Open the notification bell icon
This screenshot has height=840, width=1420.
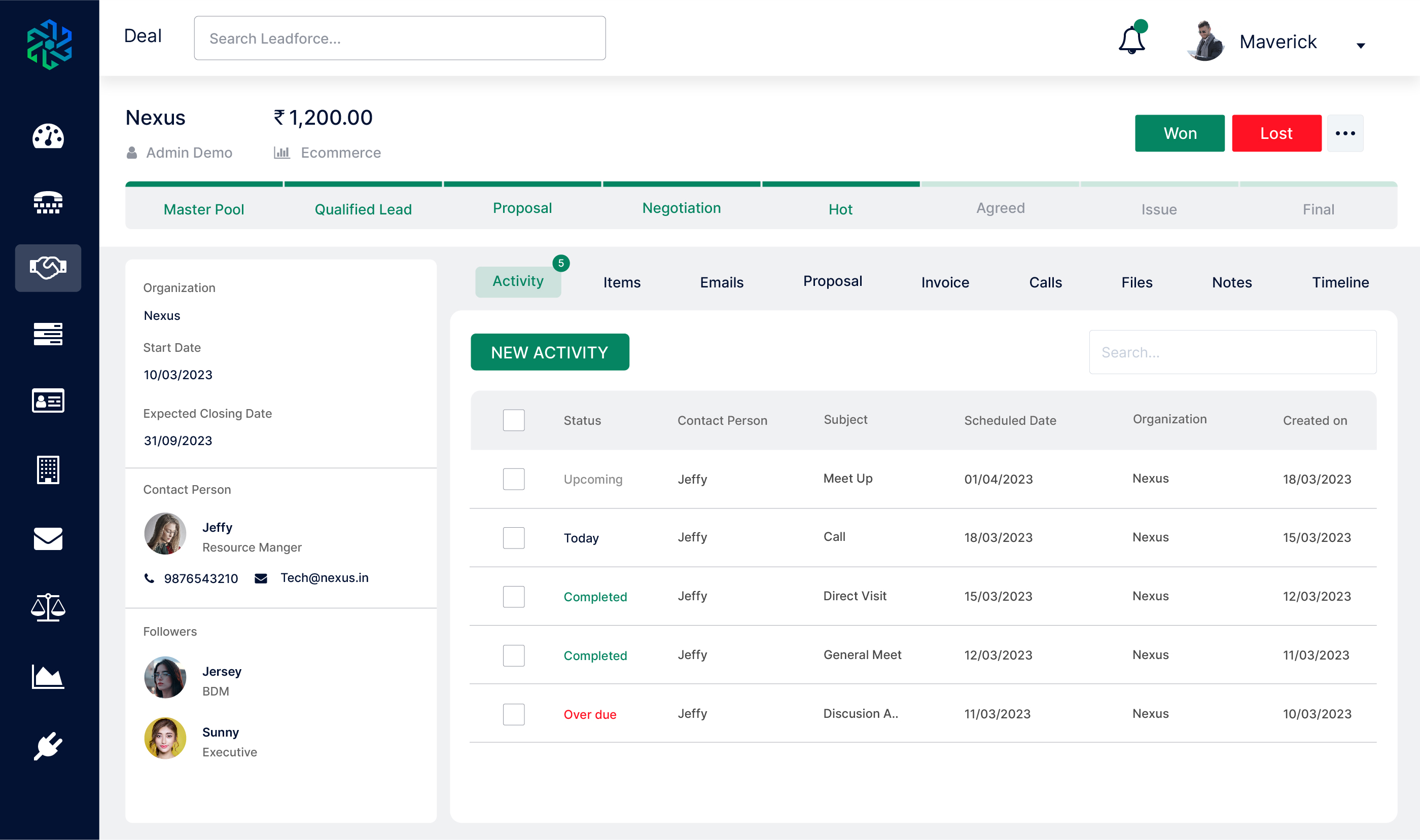tap(1132, 40)
